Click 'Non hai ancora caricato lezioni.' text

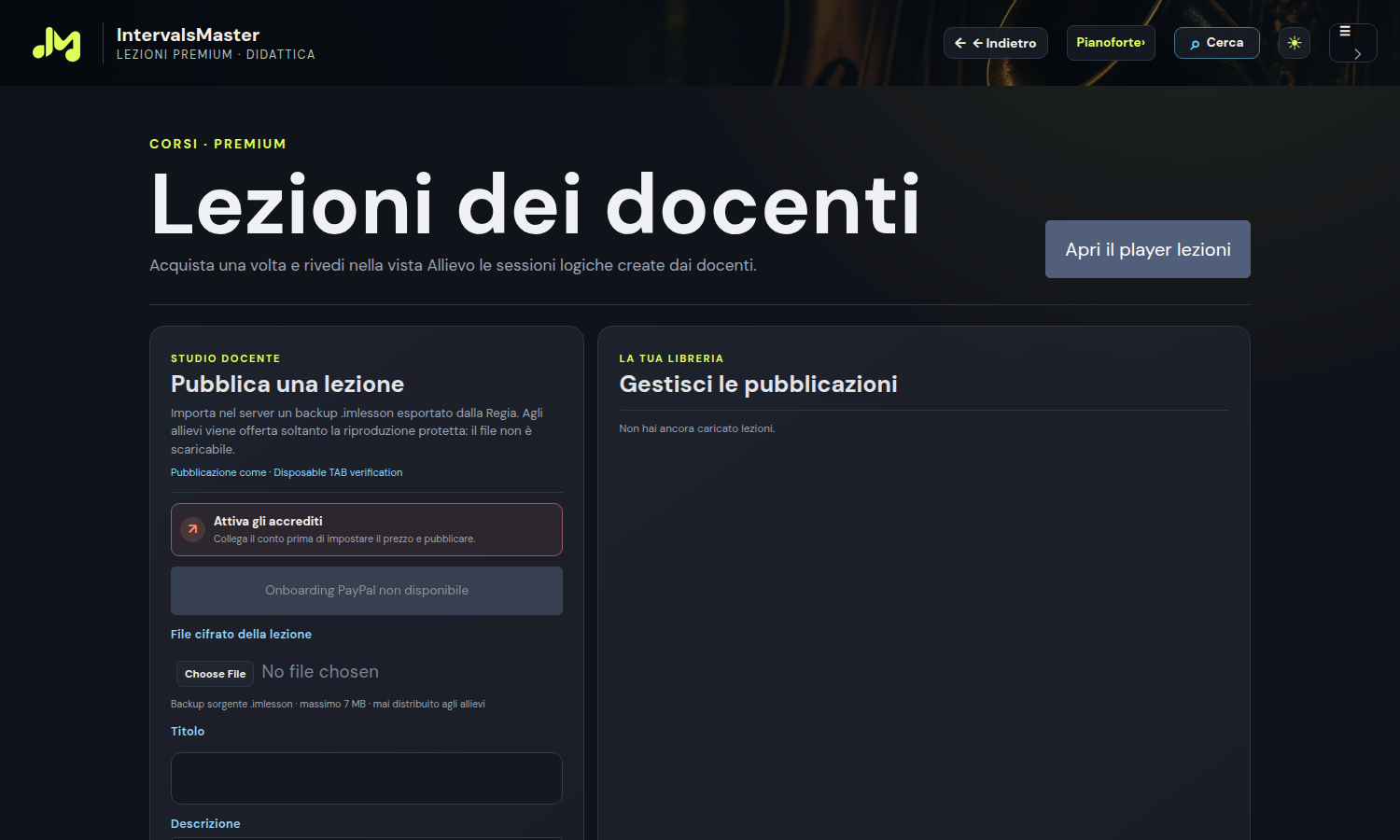697,428
